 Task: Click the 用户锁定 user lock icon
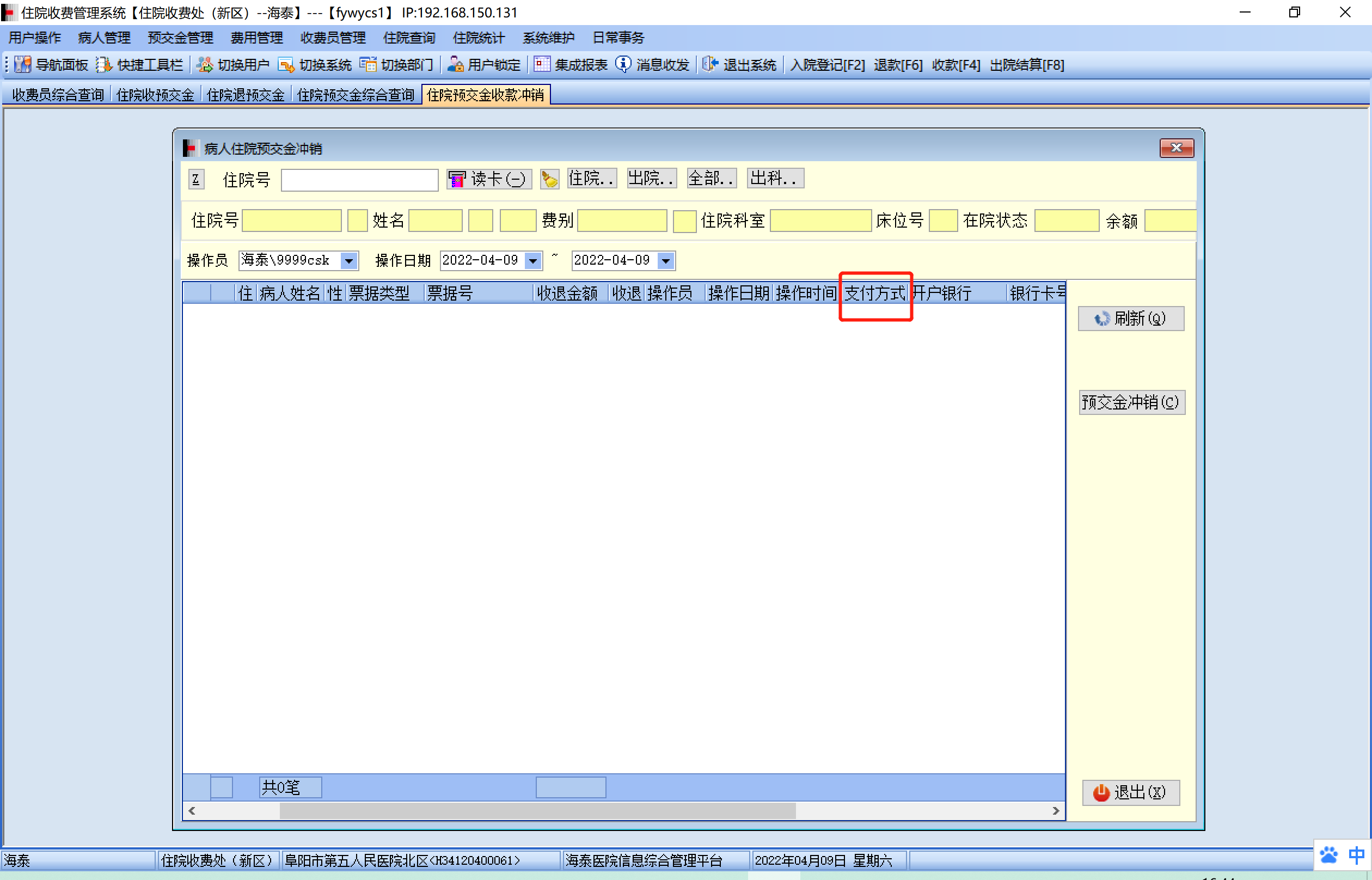tap(455, 65)
